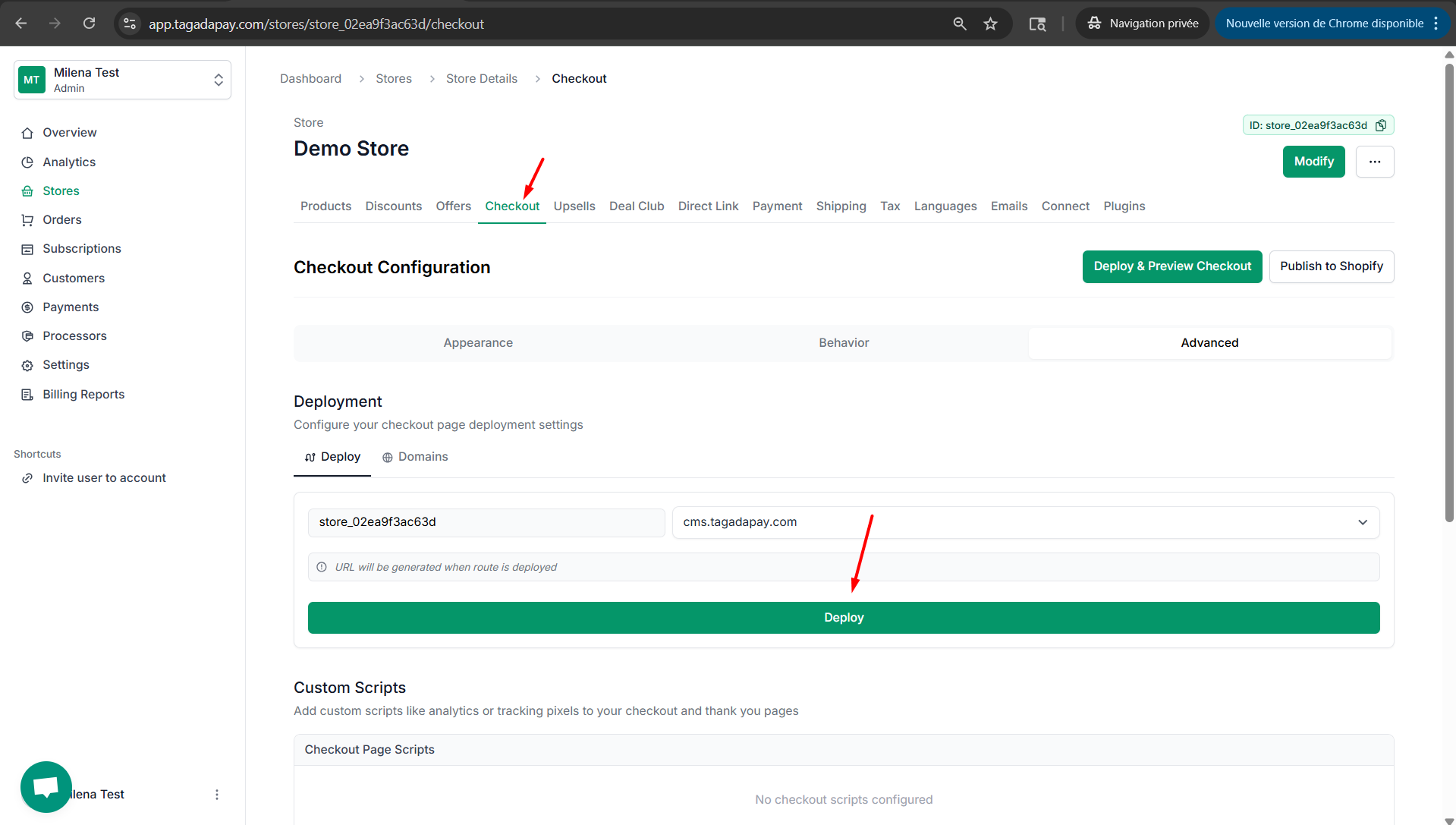Click the Processors icon in sidebar

[27, 336]
